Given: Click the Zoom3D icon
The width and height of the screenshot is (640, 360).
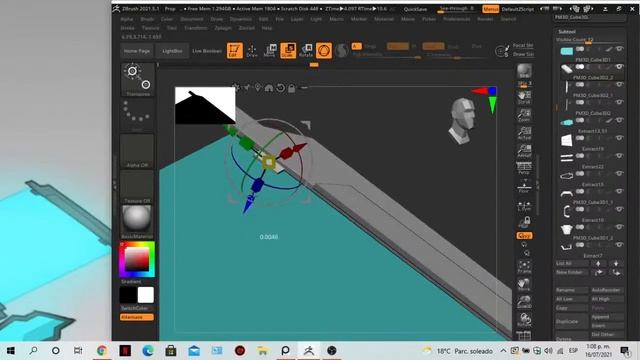Looking at the screenshot, I should tap(524, 302).
